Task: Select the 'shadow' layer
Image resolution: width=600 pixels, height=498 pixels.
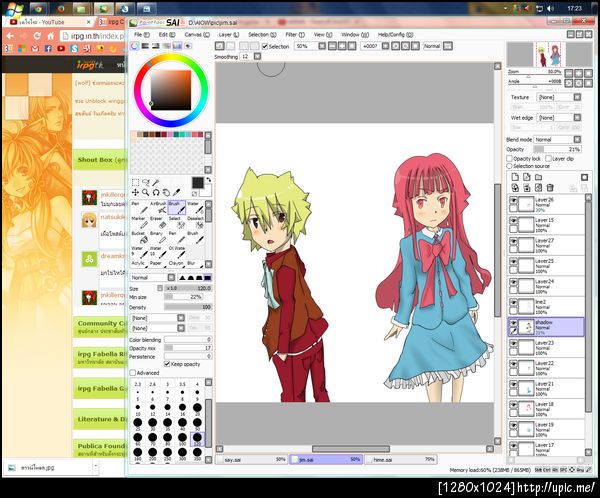Action: 546,327
